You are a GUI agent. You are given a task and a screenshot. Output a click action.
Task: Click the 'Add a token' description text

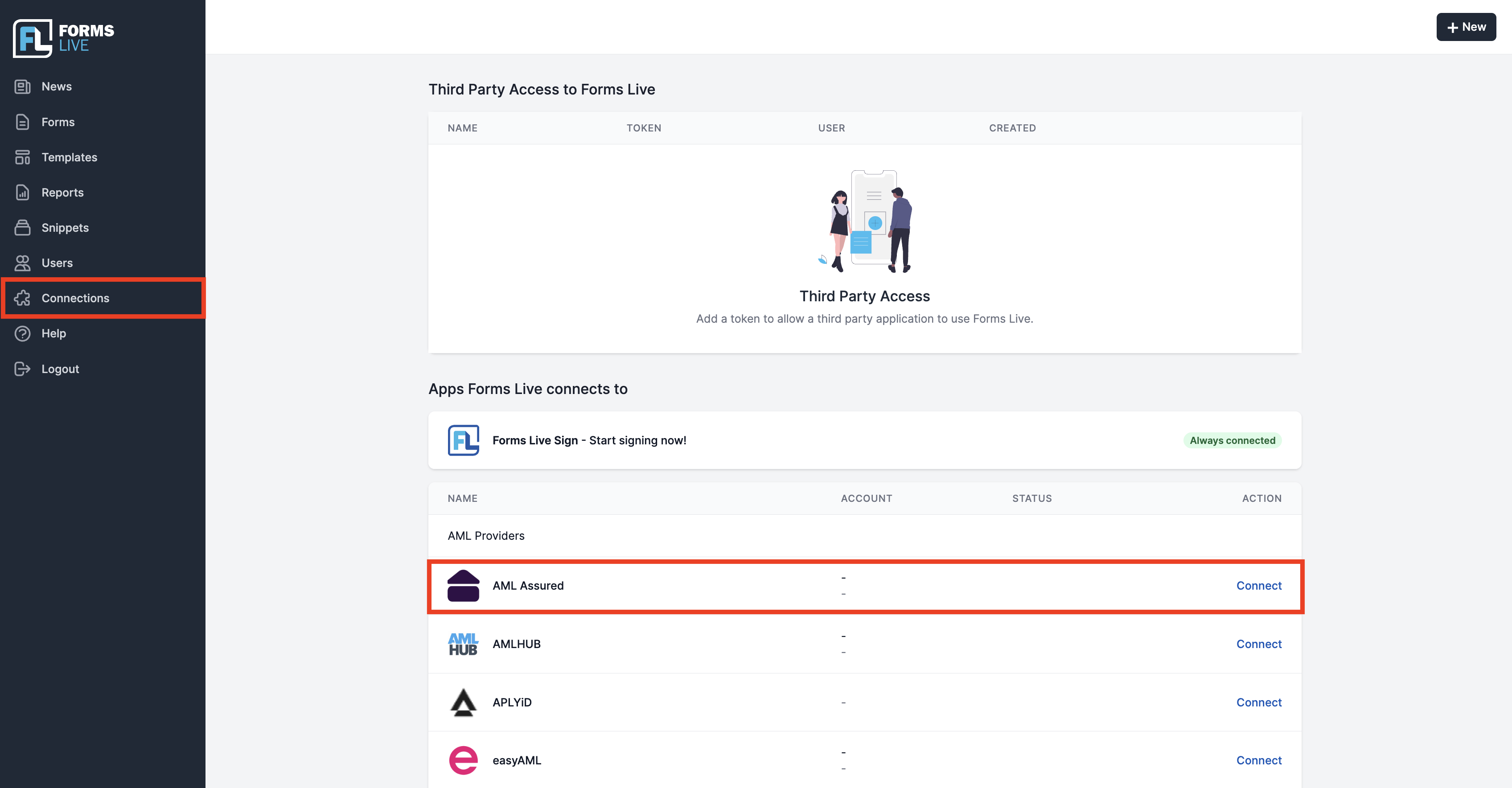[865, 319]
